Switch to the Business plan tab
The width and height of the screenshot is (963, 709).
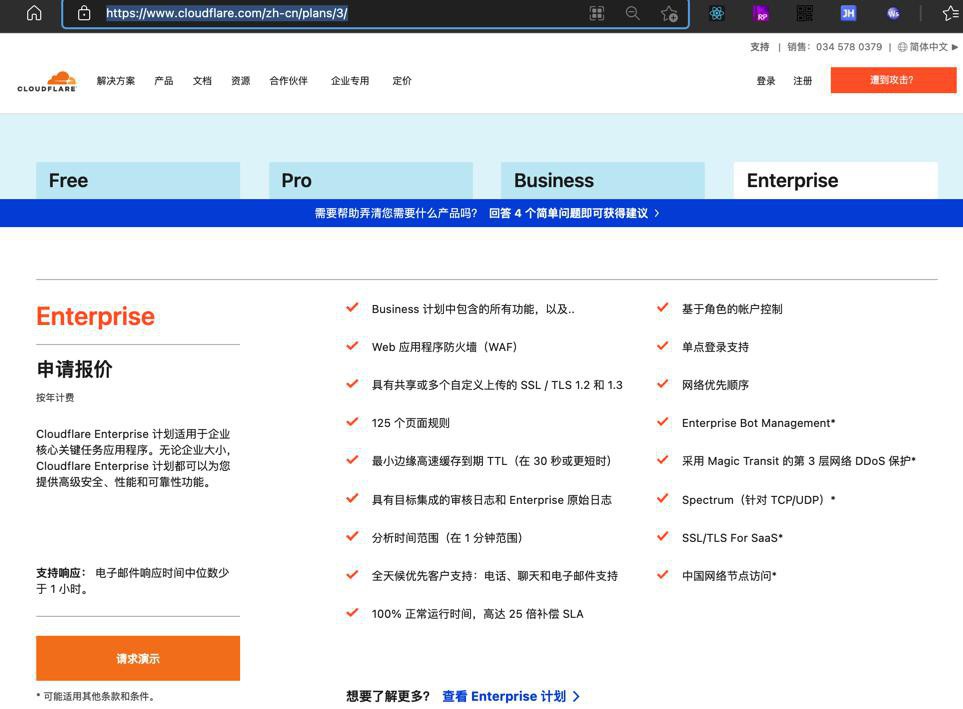[x=602, y=180]
